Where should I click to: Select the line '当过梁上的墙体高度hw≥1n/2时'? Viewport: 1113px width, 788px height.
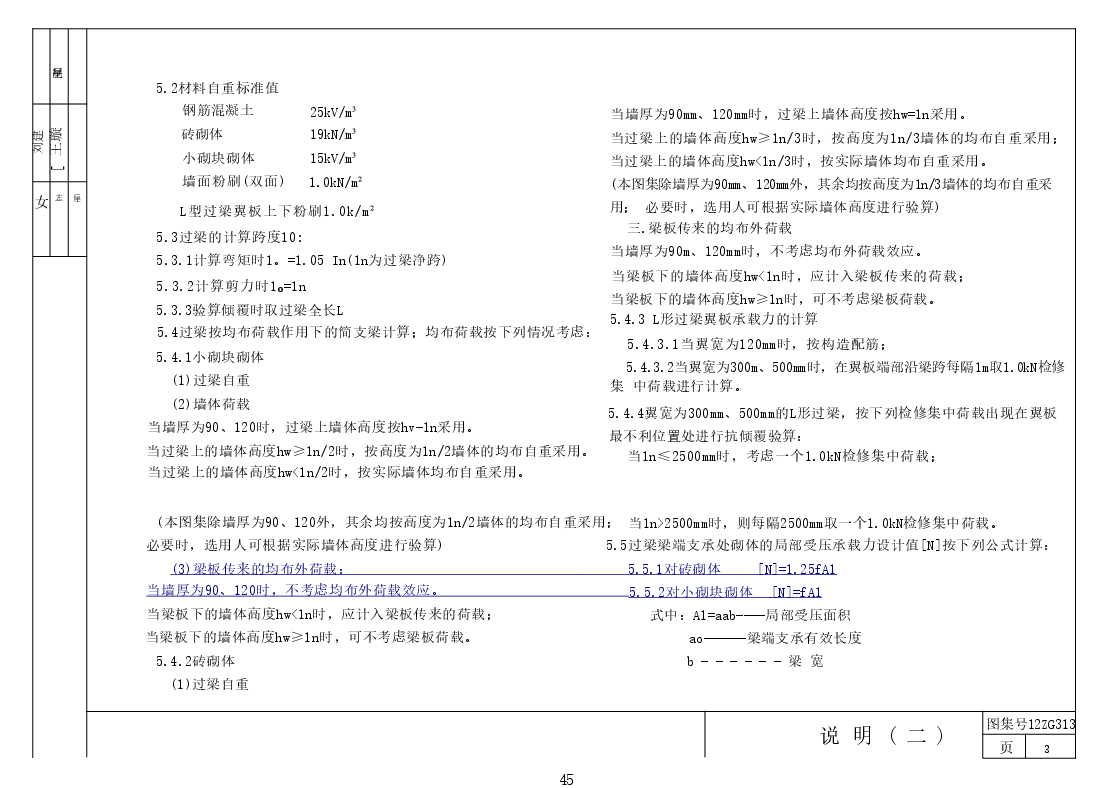tap(368, 451)
